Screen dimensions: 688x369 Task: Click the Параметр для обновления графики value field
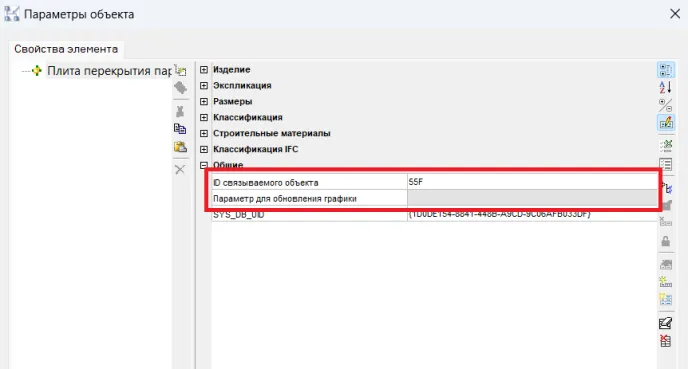point(532,198)
